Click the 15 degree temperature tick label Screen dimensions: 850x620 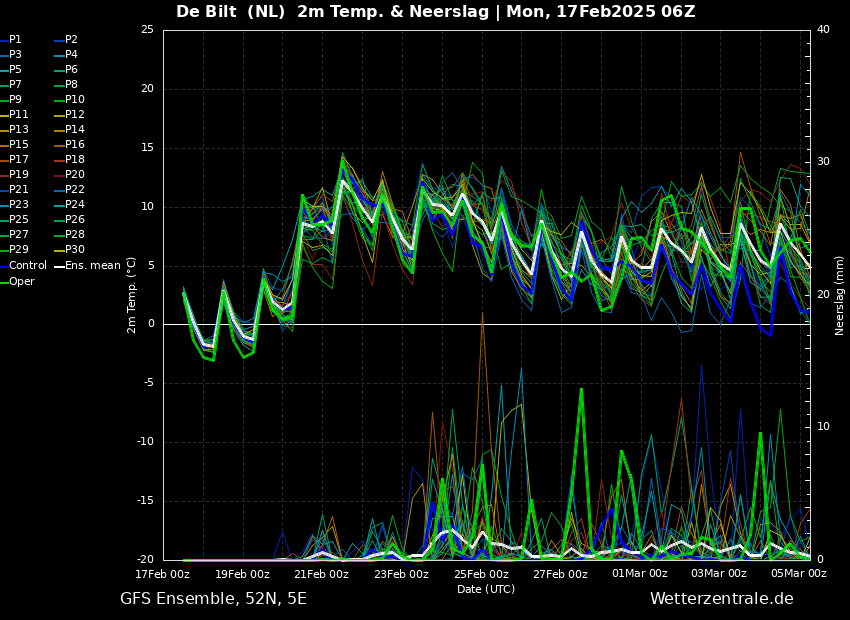coord(147,148)
